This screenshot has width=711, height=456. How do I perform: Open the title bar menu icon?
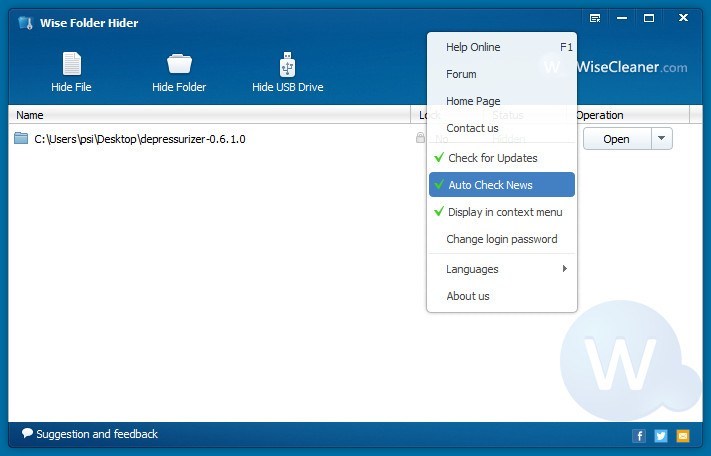(x=595, y=18)
